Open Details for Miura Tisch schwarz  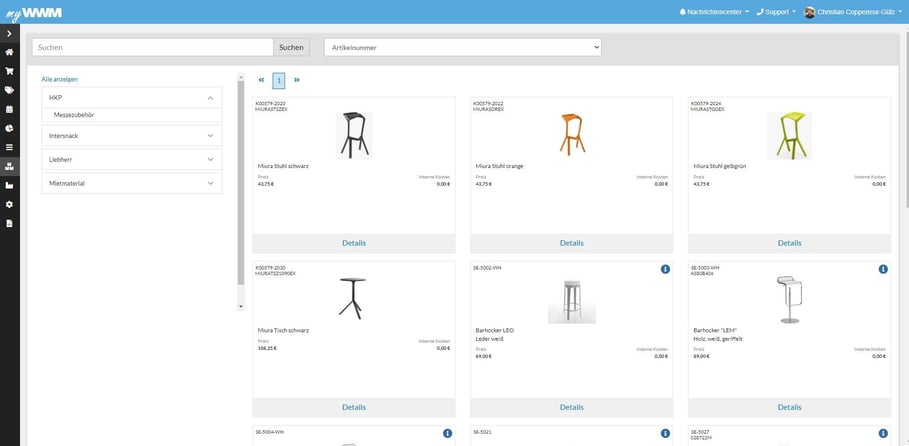pyautogui.click(x=354, y=407)
